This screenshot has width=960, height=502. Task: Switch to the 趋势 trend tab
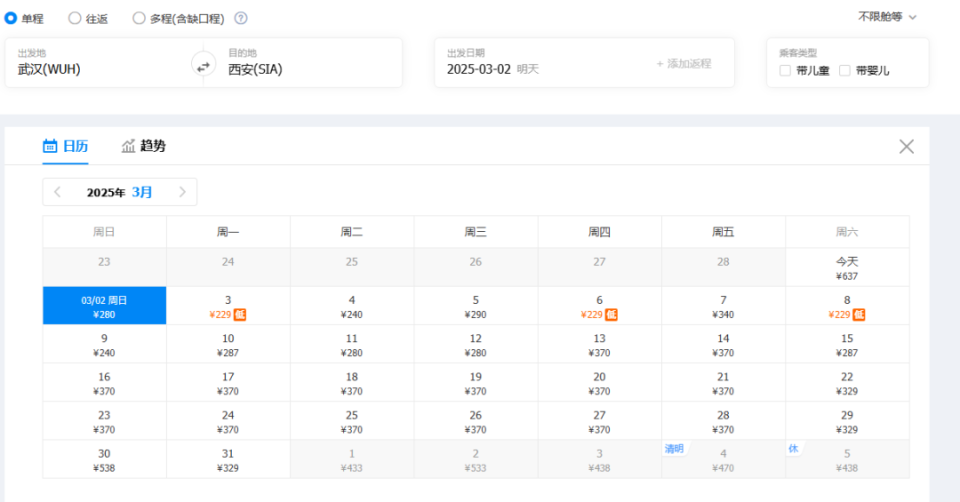144,146
